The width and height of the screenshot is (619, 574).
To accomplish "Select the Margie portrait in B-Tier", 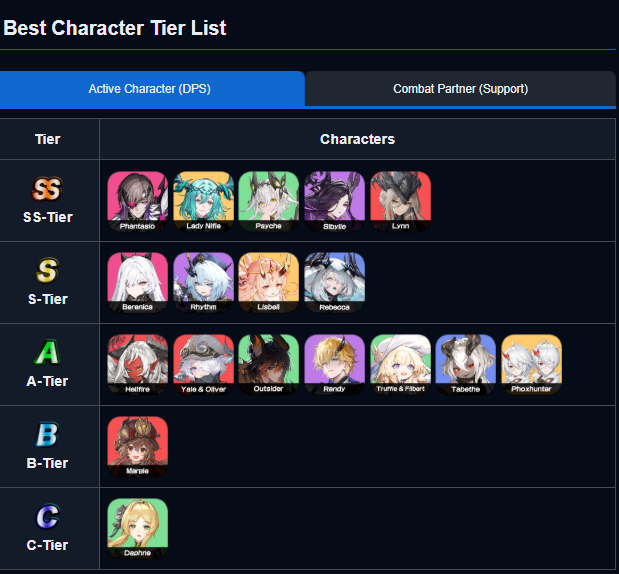I will 137,446.
